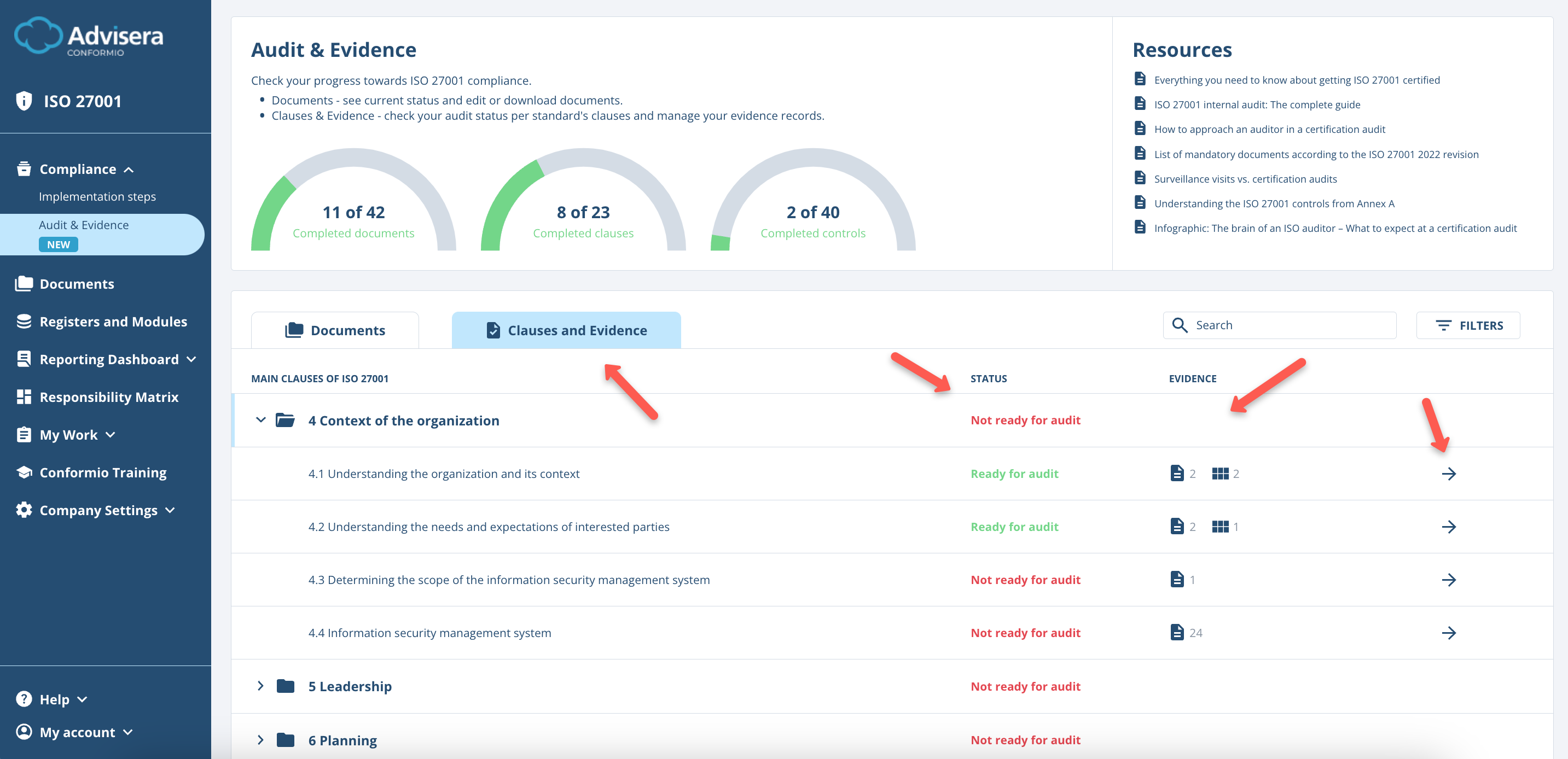Expand the 5 Leadership section
Screen dimensions: 1568x759
point(261,686)
